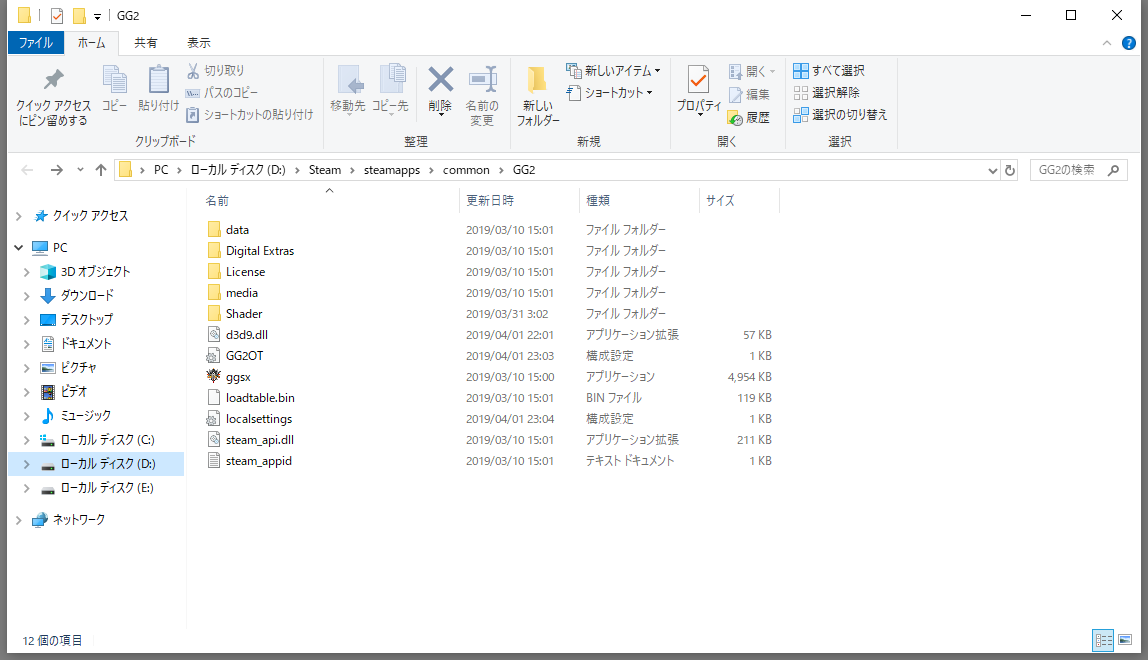Click Select all (すべて選択)
The width and height of the screenshot is (1148, 660).
(x=830, y=70)
